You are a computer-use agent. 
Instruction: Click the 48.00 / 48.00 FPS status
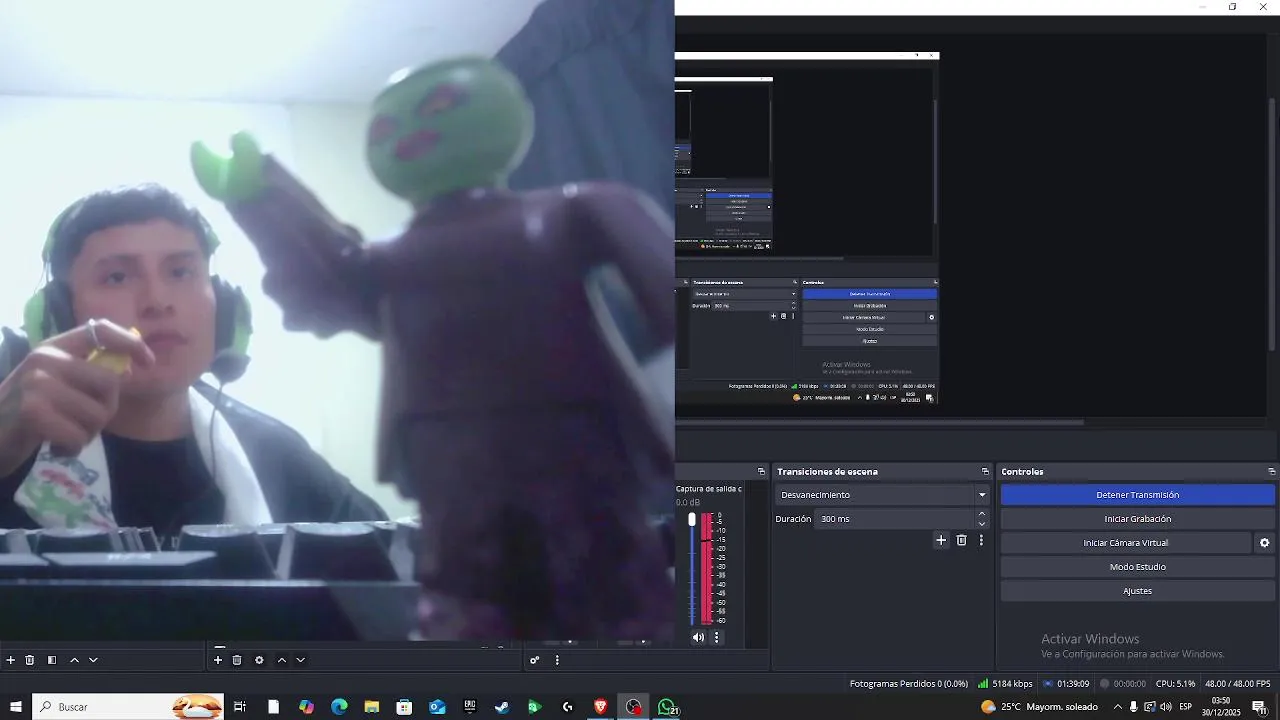[1238, 684]
